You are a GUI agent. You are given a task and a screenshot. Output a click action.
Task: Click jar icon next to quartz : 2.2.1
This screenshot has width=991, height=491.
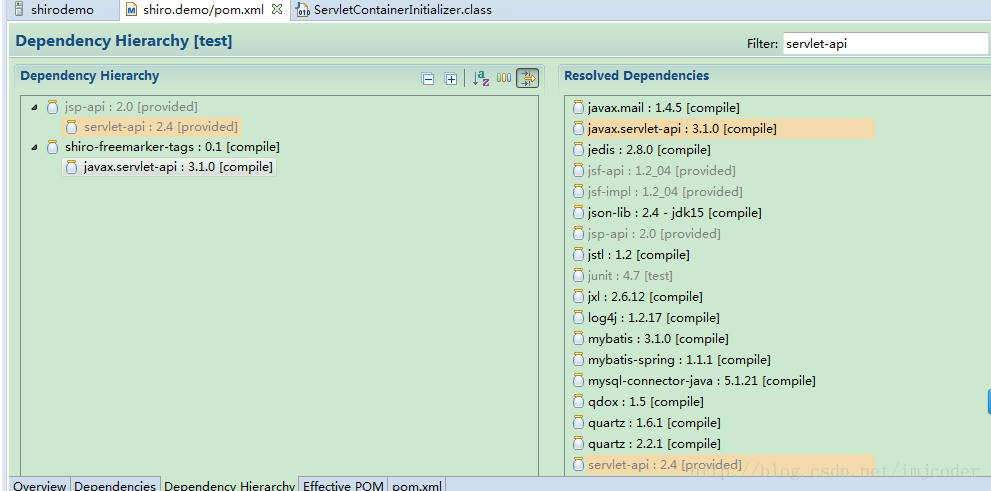[x=578, y=444]
